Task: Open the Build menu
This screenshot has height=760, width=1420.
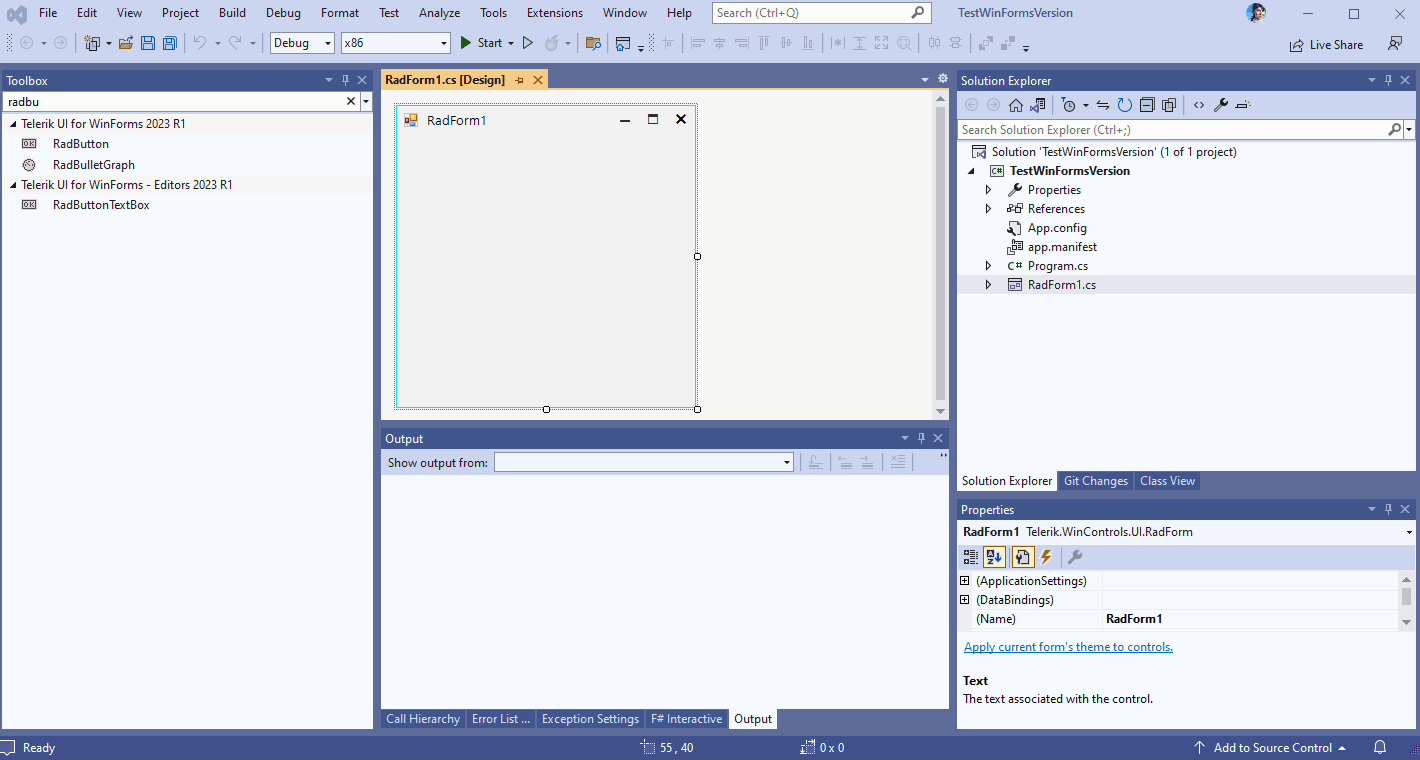Action: (x=232, y=13)
